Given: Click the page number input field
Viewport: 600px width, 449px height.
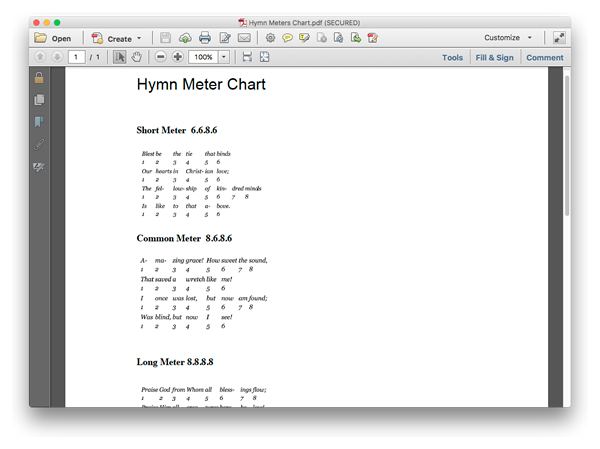Looking at the screenshot, I should [x=77, y=57].
